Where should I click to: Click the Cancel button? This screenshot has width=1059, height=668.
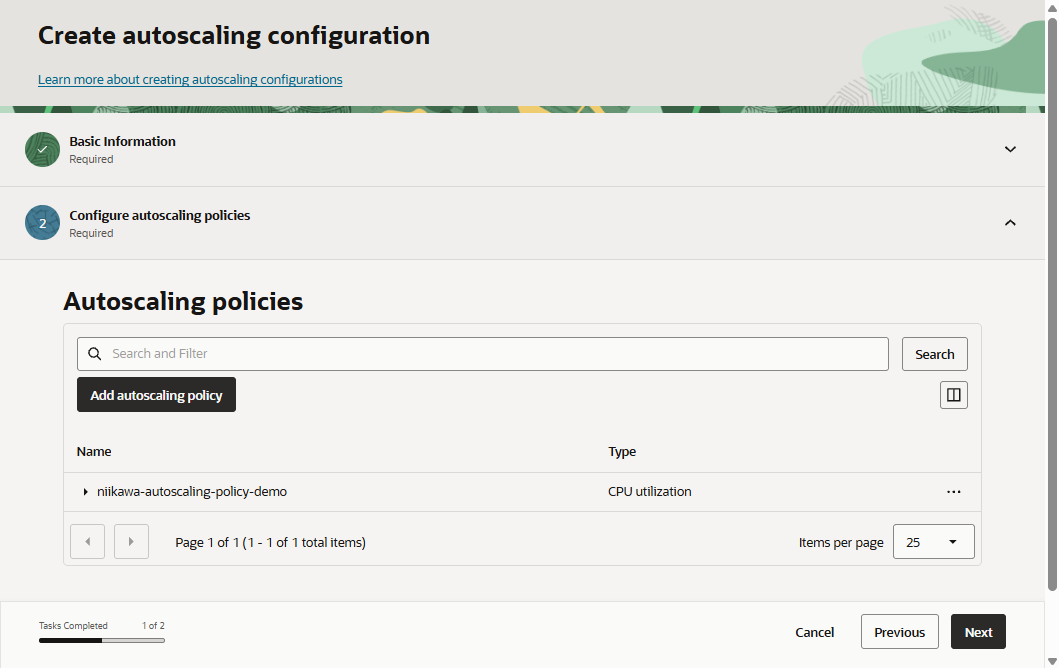pyautogui.click(x=814, y=632)
